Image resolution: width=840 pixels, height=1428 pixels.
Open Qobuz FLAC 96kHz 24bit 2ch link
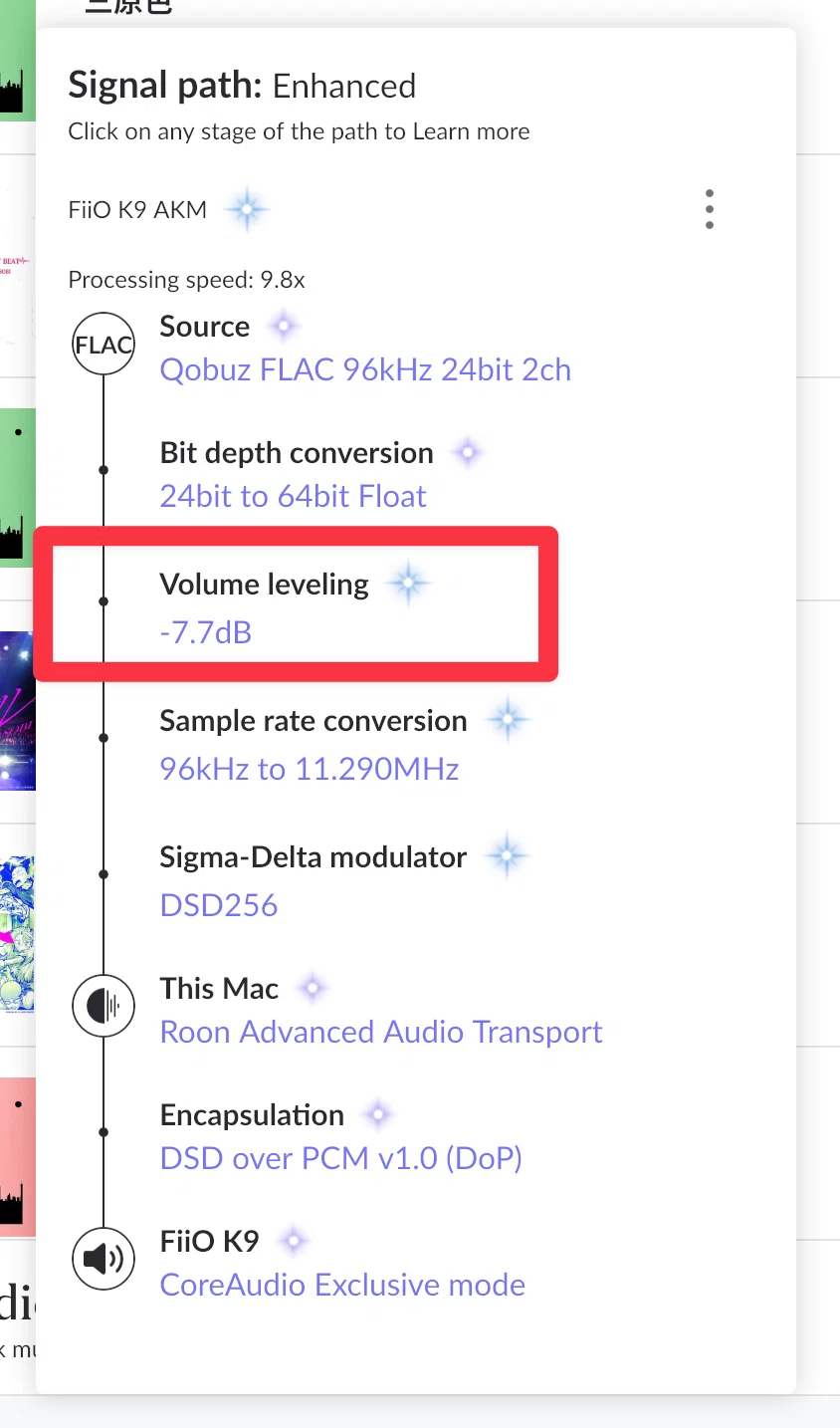(x=365, y=369)
